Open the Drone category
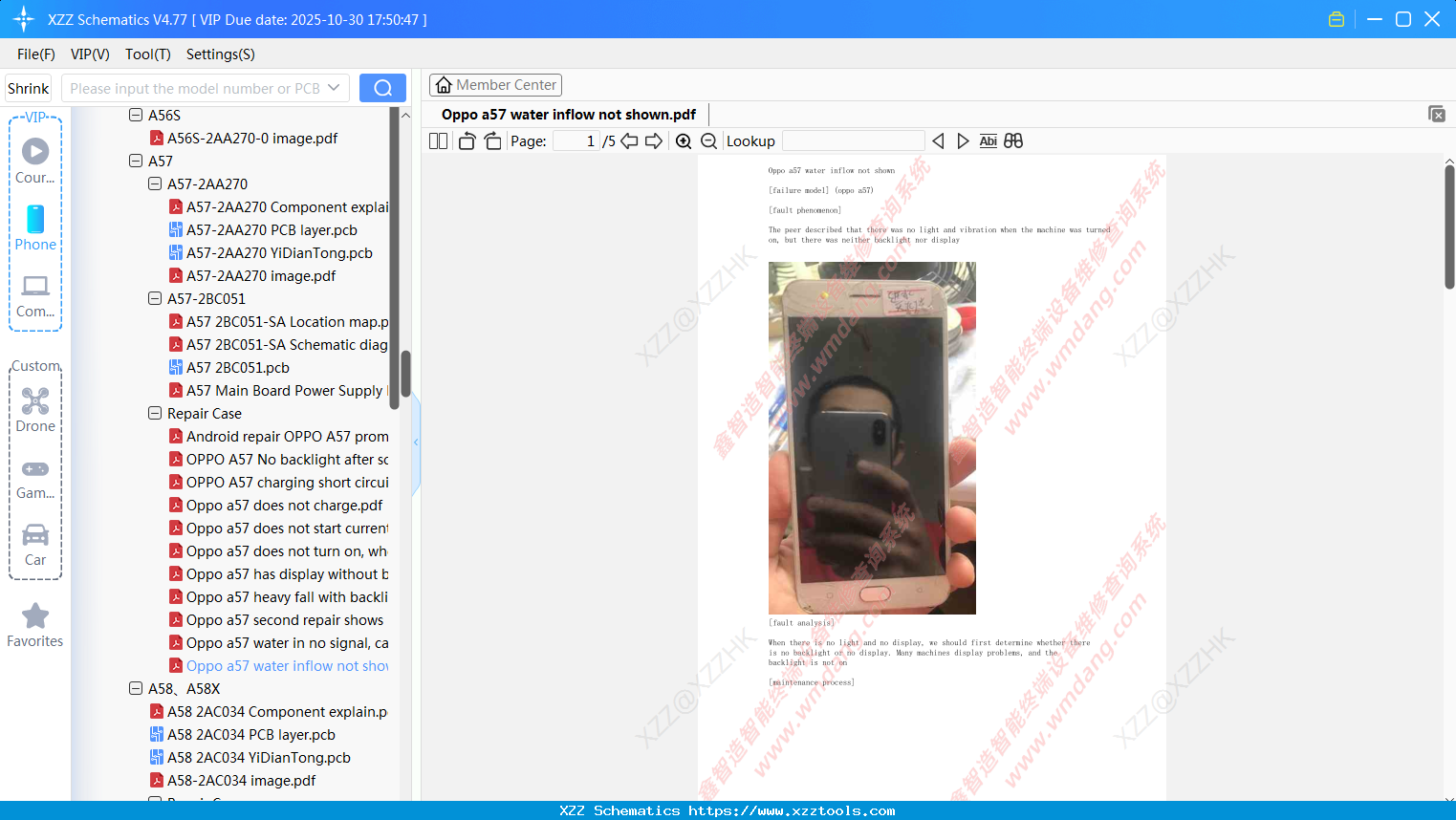Image resolution: width=1456 pixels, height=820 pixels. [35, 410]
